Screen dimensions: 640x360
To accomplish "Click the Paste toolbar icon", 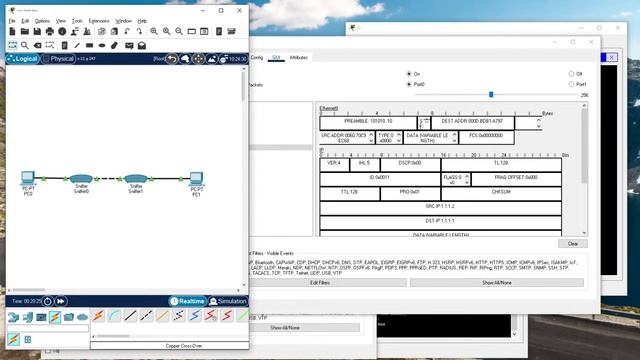I will click(114, 31).
